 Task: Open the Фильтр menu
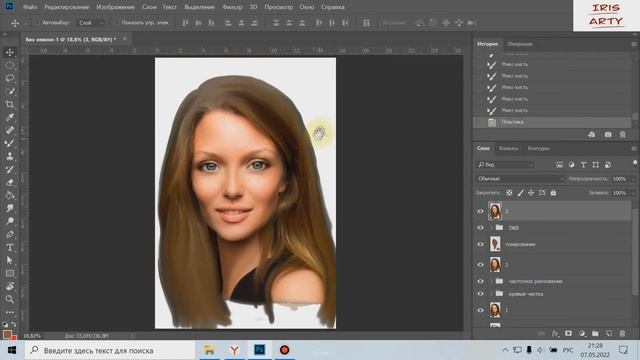(232, 7)
